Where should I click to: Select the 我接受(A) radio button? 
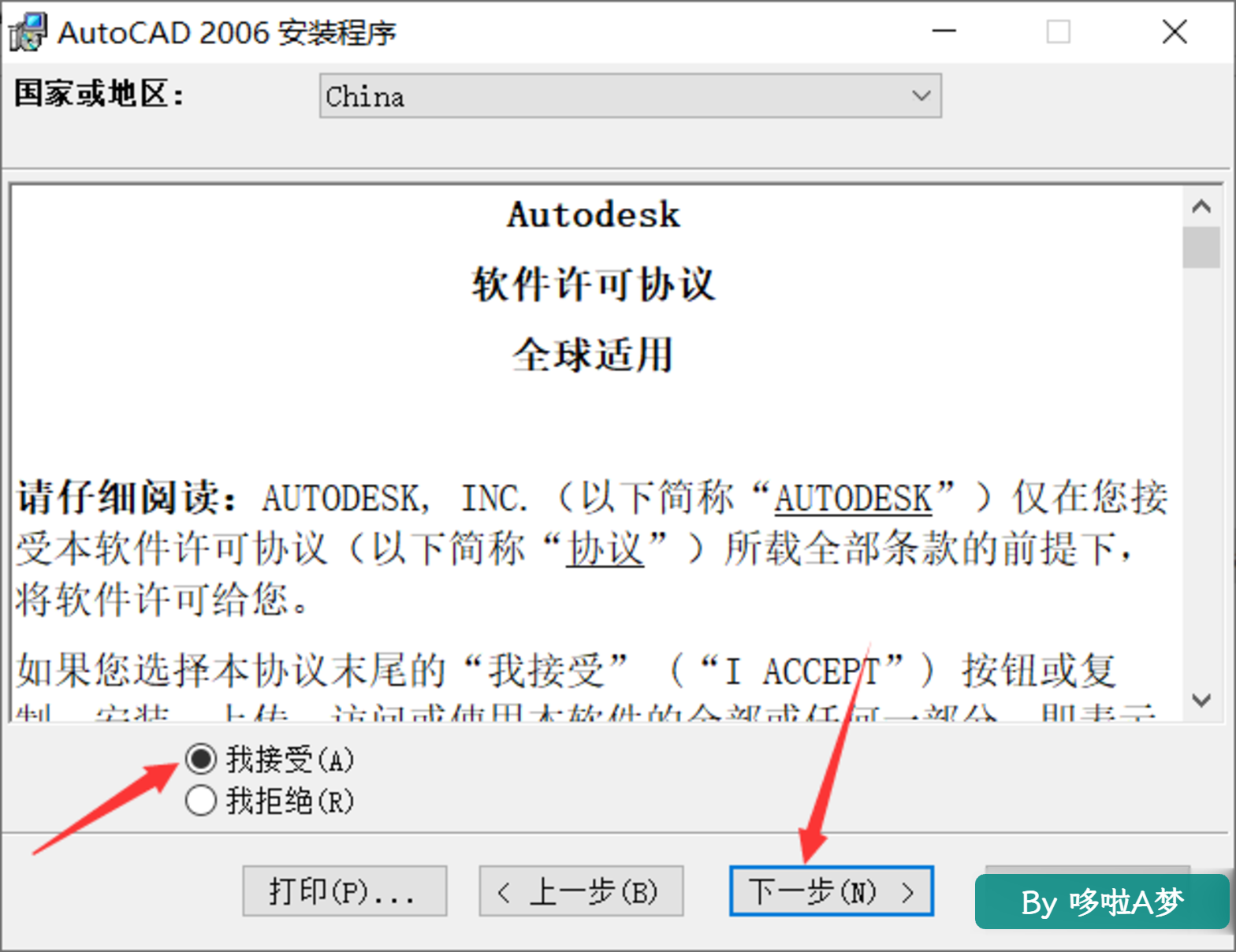pyautogui.click(x=201, y=759)
